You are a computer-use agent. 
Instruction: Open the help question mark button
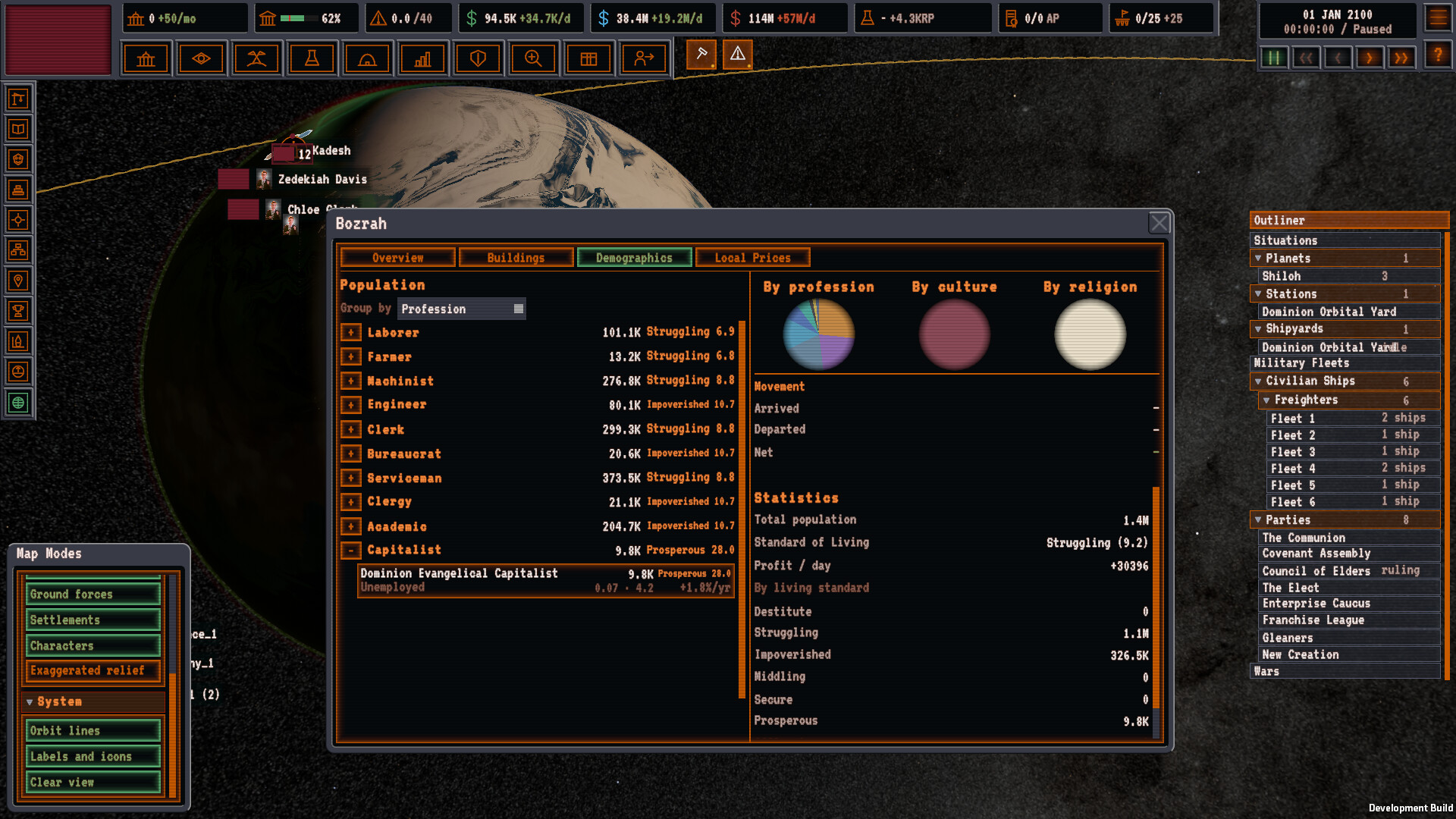point(1438,55)
